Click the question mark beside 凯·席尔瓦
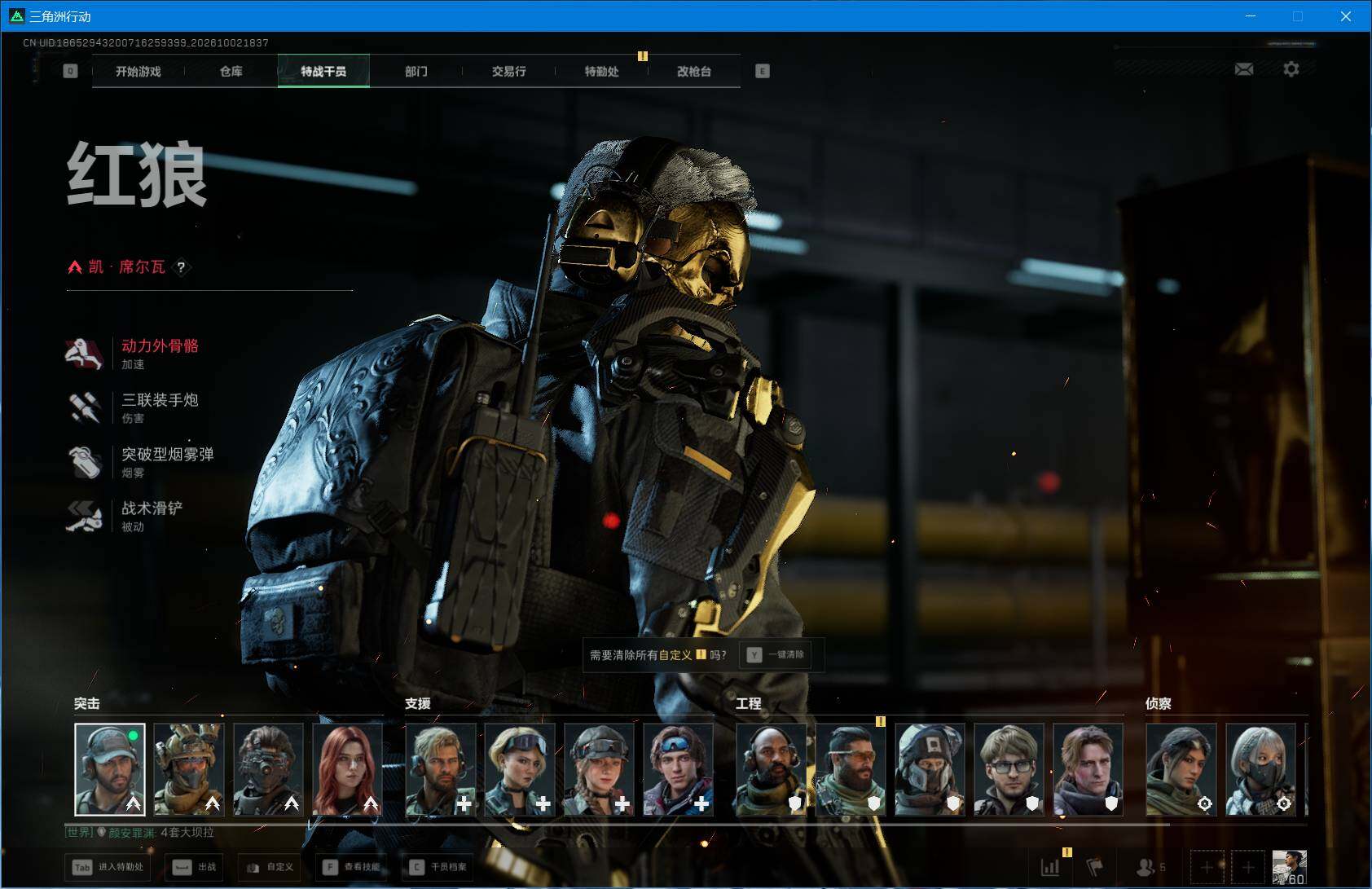This screenshot has width=1372, height=889. pyautogui.click(x=181, y=266)
